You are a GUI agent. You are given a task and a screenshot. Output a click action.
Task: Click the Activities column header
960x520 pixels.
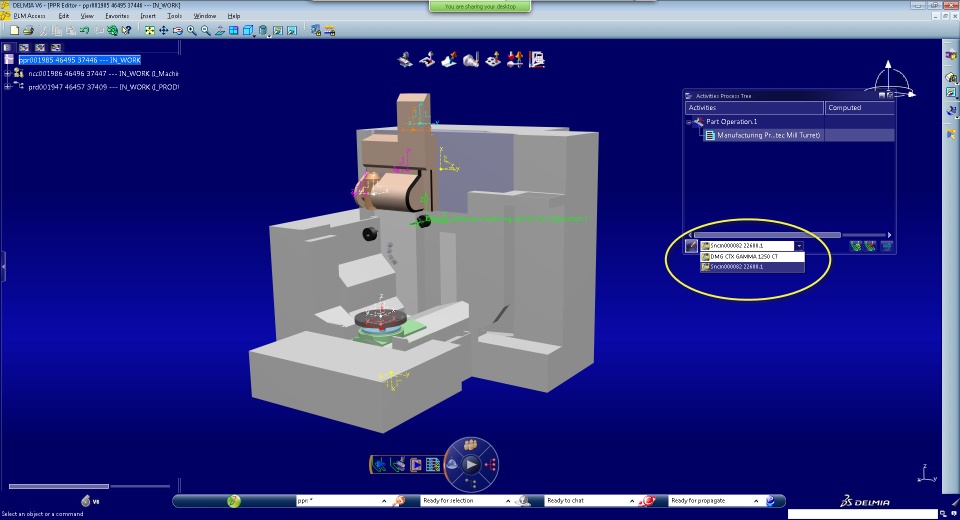coord(754,108)
